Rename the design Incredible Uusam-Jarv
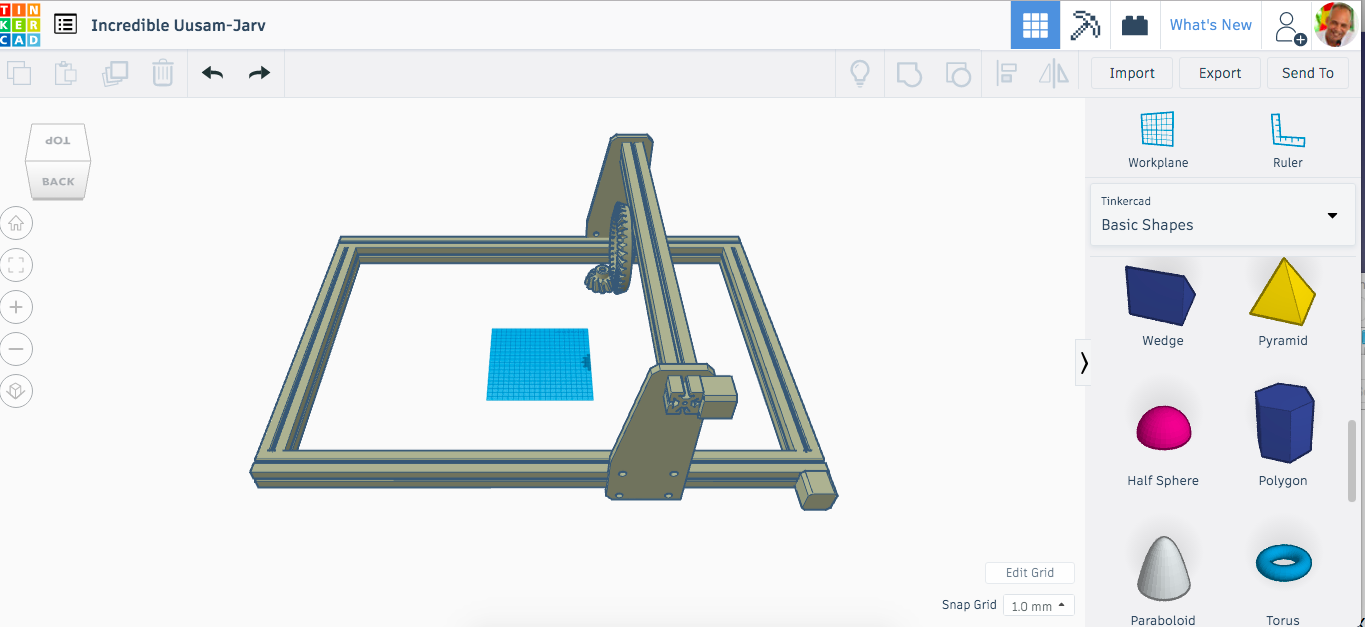This screenshot has width=1365, height=627. pyautogui.click(x=178, y=23)
